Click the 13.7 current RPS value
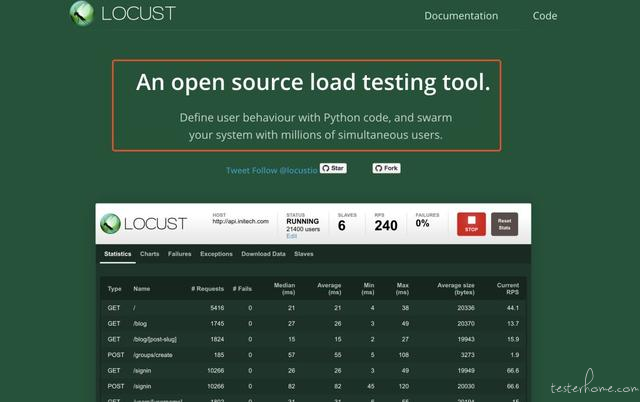 pos(513,324)
